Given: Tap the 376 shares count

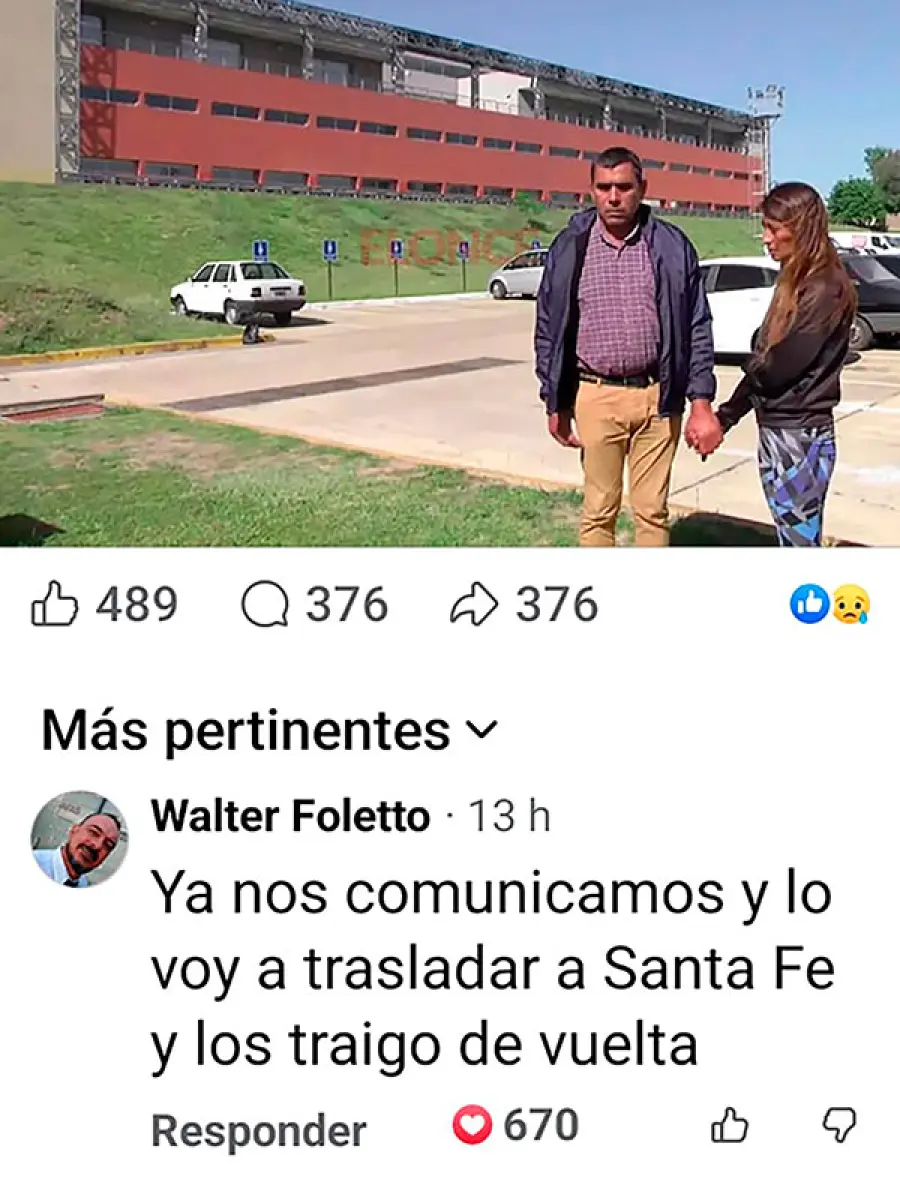Looking at the screenshot, I should pyautogui.click(x=557, y=606).
